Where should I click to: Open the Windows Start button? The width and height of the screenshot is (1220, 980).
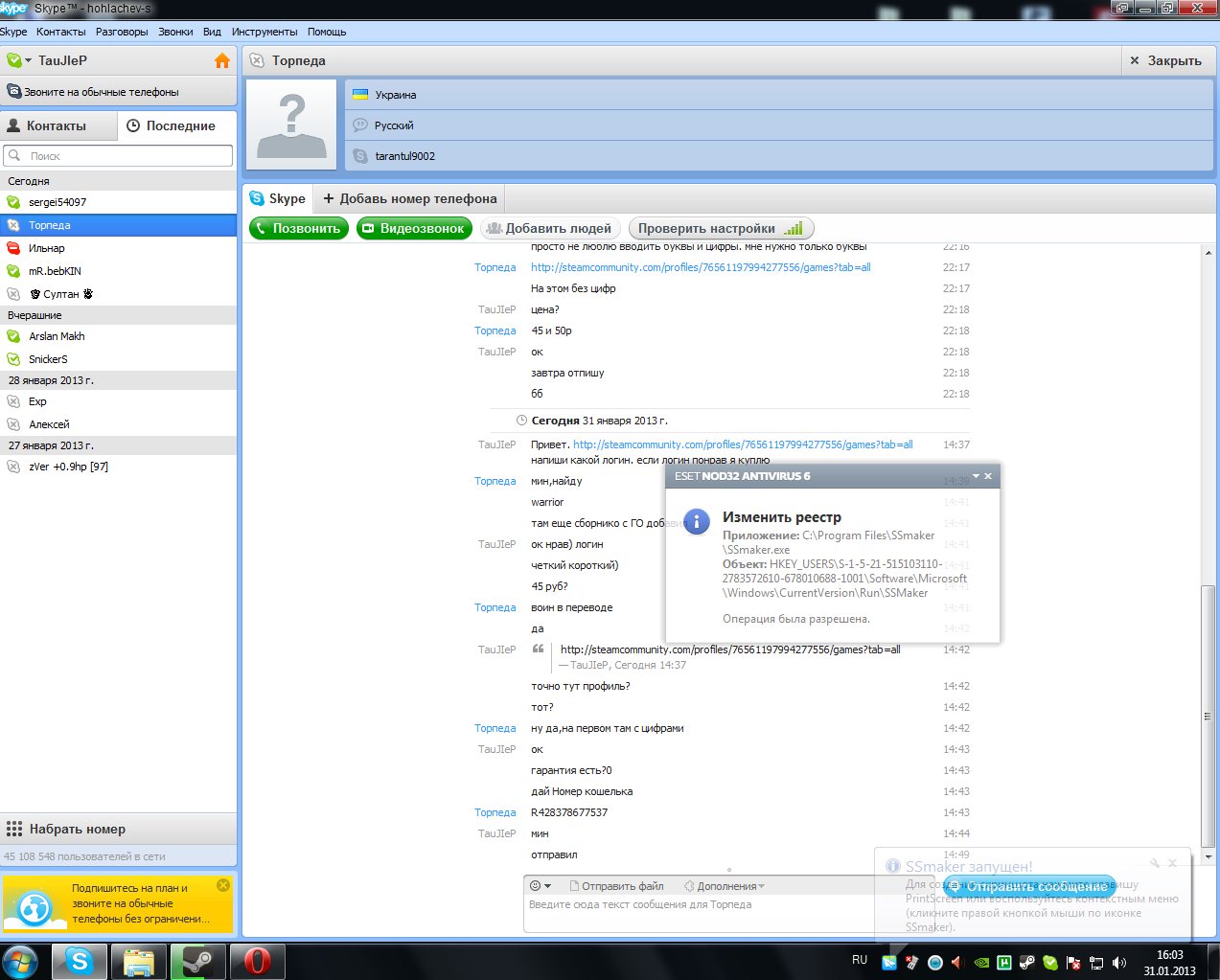[x=20, y=961]
